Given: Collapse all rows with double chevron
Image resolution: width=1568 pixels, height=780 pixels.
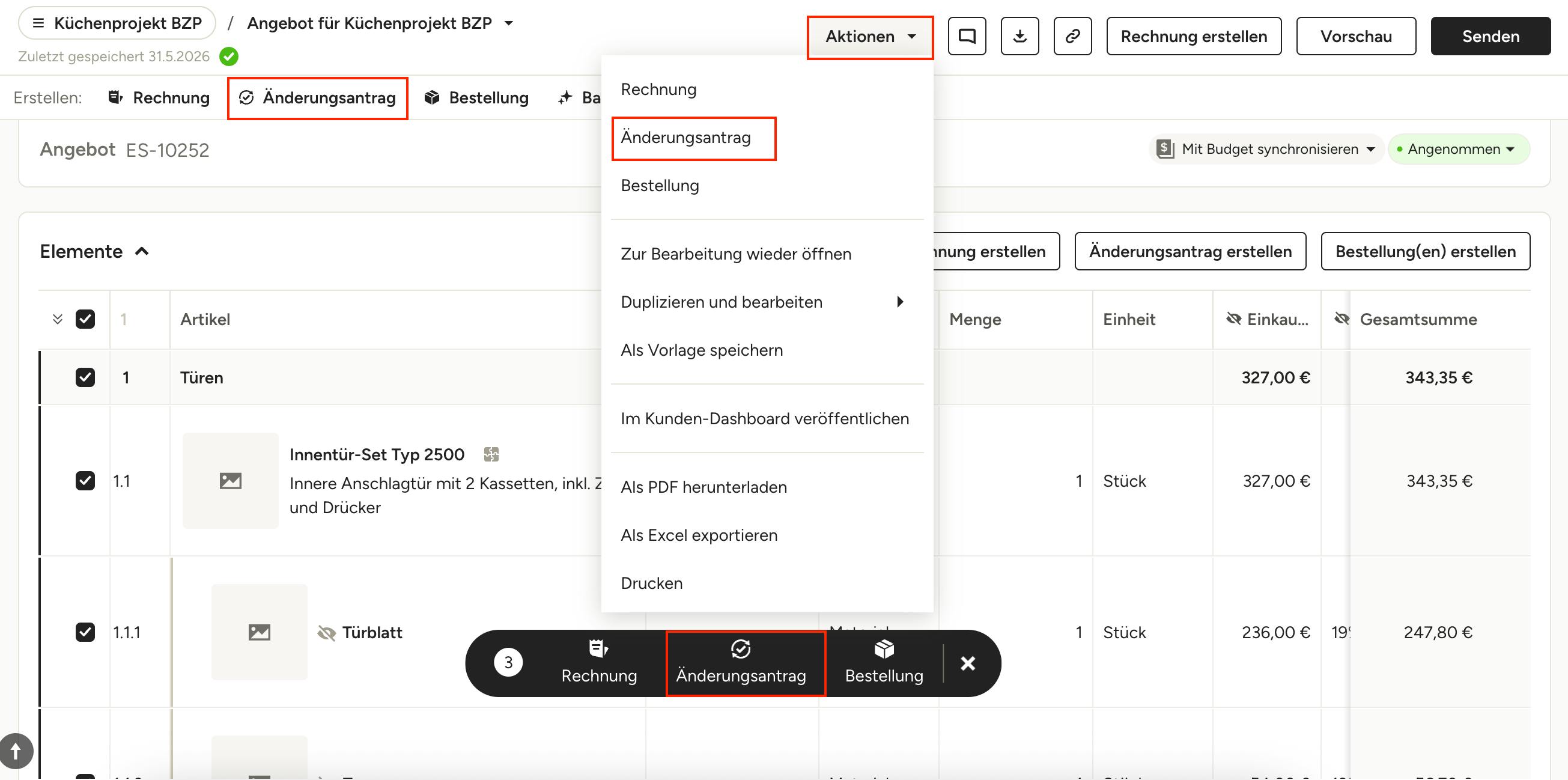Looking at the screenshot, I should tap(58, 319).
